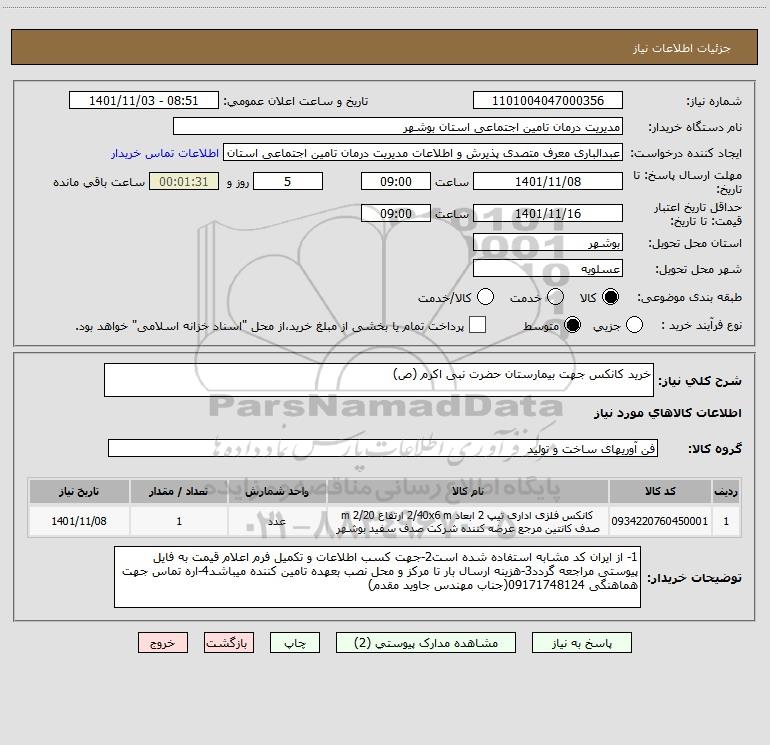Click the پاسخ به نیاز button

pyautogui.click(x=582, y=643)
